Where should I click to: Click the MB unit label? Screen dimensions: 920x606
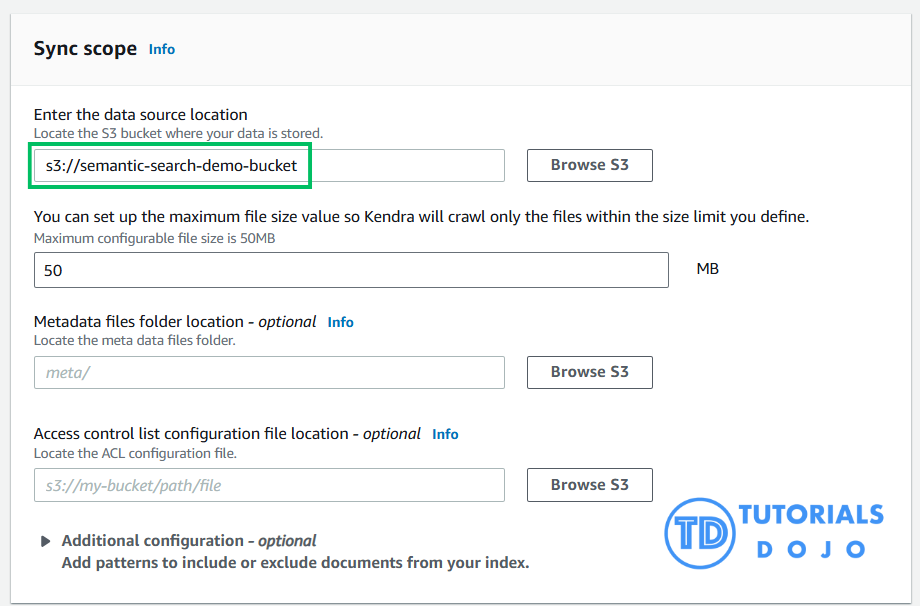coord(707,269)
